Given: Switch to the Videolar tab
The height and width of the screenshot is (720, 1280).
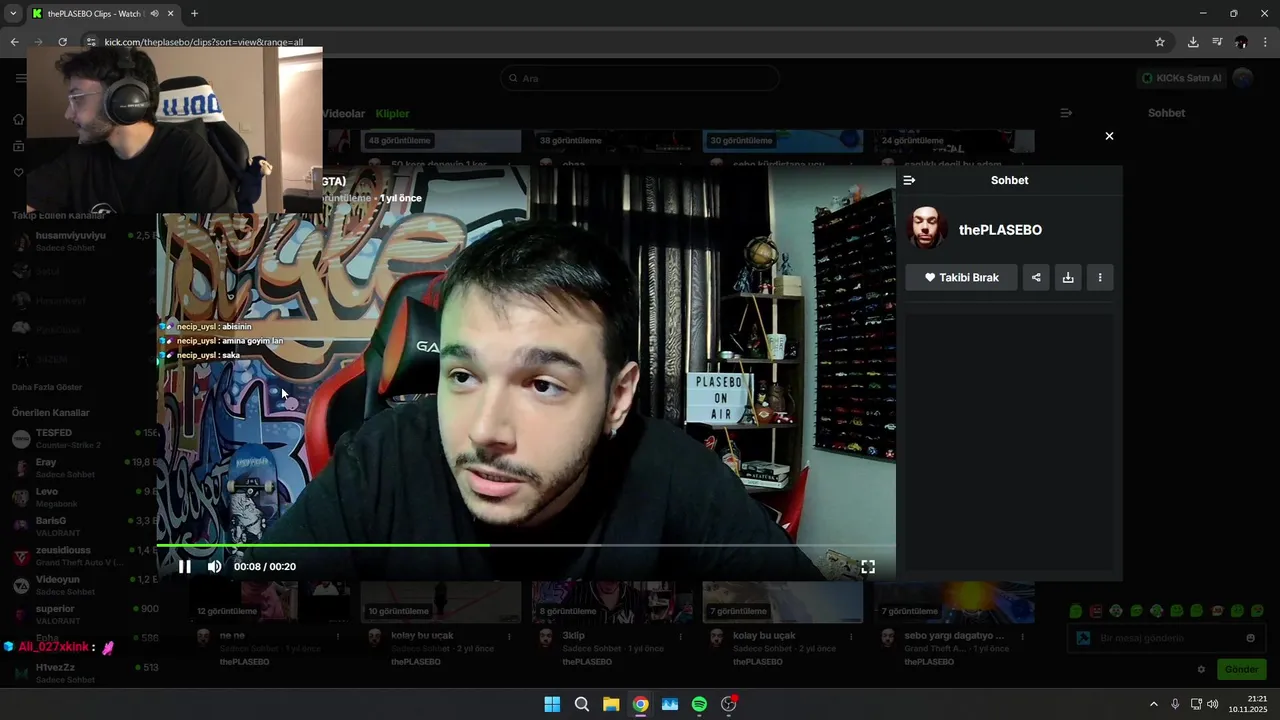Looking at the screenshot, I should pyautogui.click(x=343, y=114).
